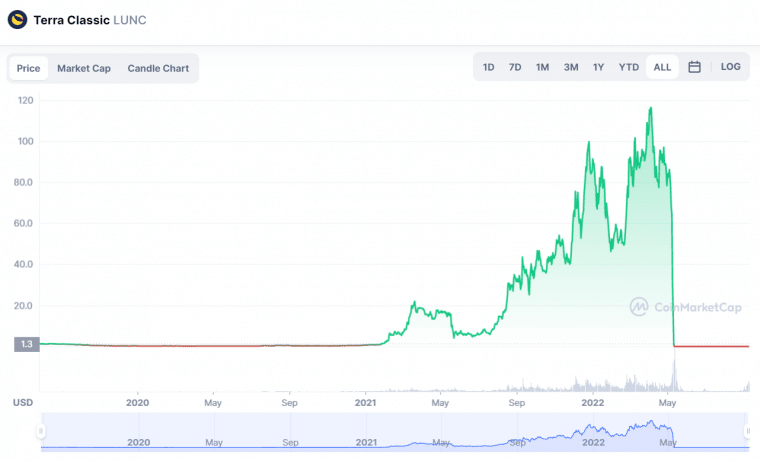
Task: Click the 40.0 y-axis label
Action: click(x=23, y=264)
